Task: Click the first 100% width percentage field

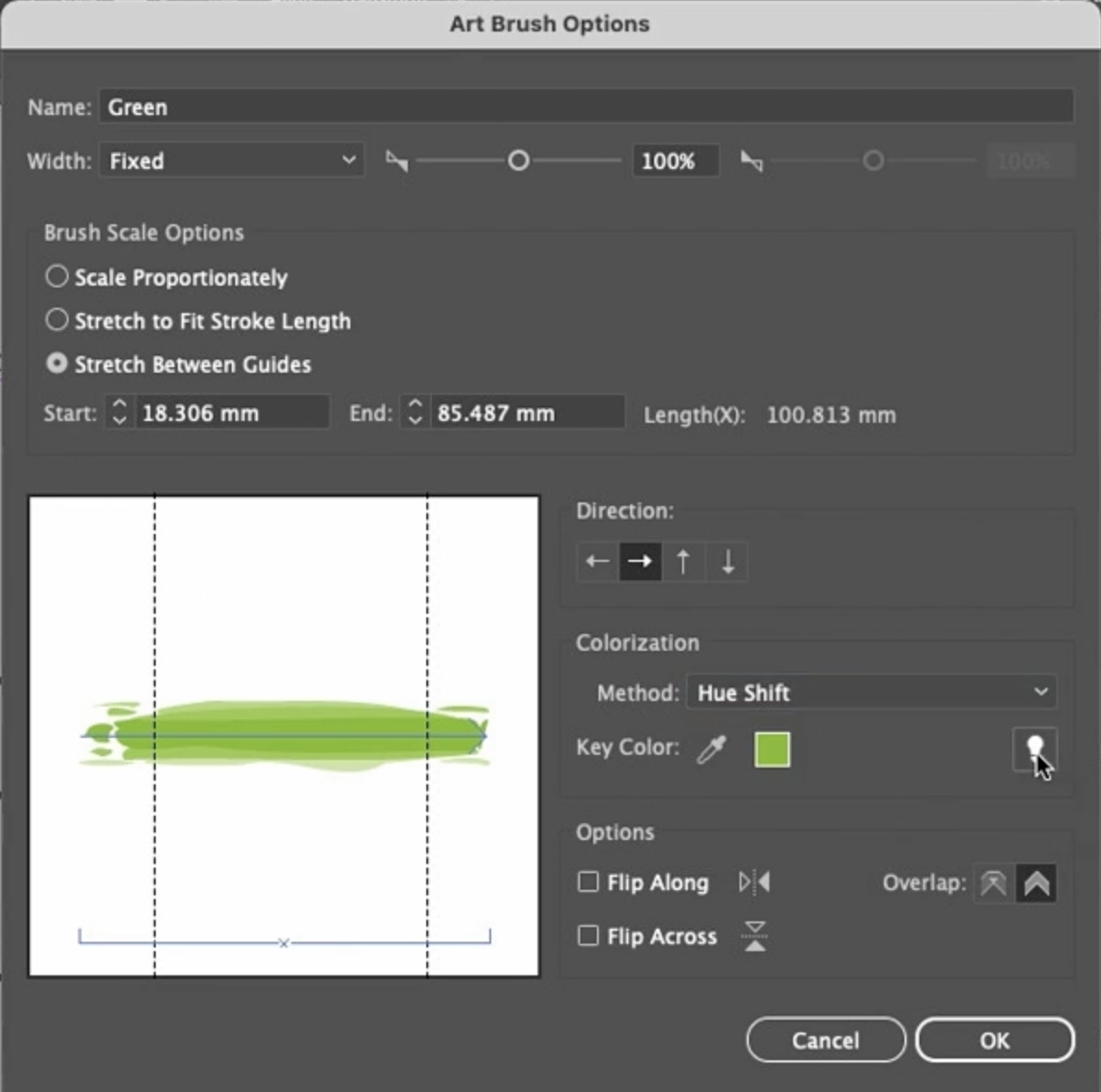Action: 676,160
